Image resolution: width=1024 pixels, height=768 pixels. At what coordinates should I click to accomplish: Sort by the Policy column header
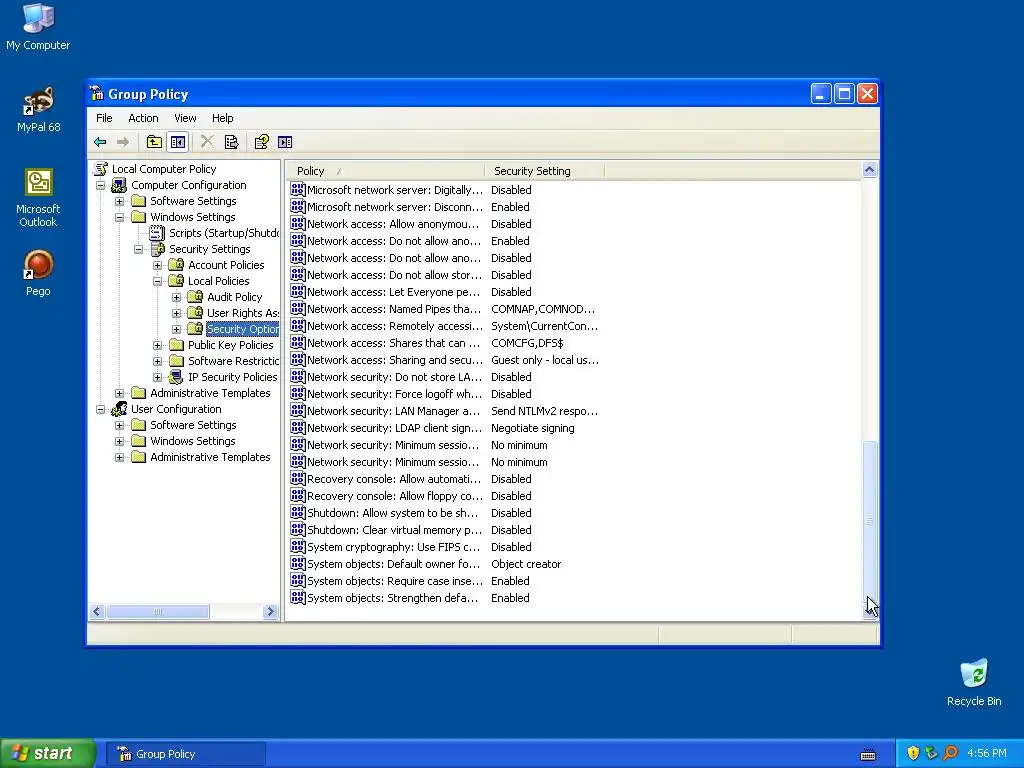pyautogui.click(x=386, y=171)
